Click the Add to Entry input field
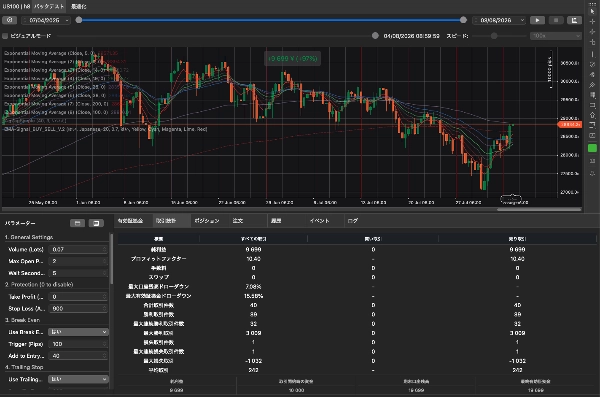 (78, 356)
